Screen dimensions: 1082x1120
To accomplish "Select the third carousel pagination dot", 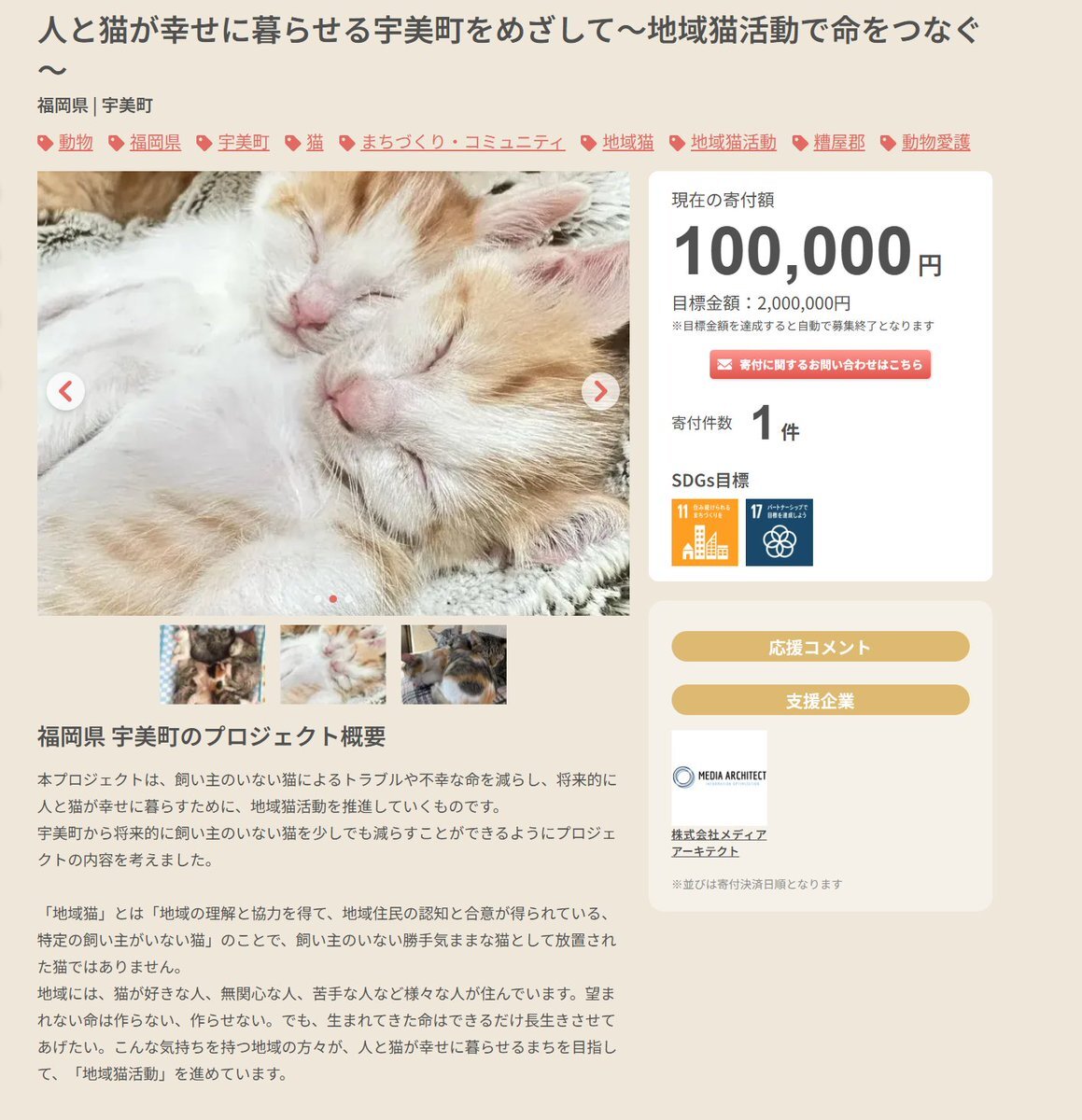I will tap(349, 598).
